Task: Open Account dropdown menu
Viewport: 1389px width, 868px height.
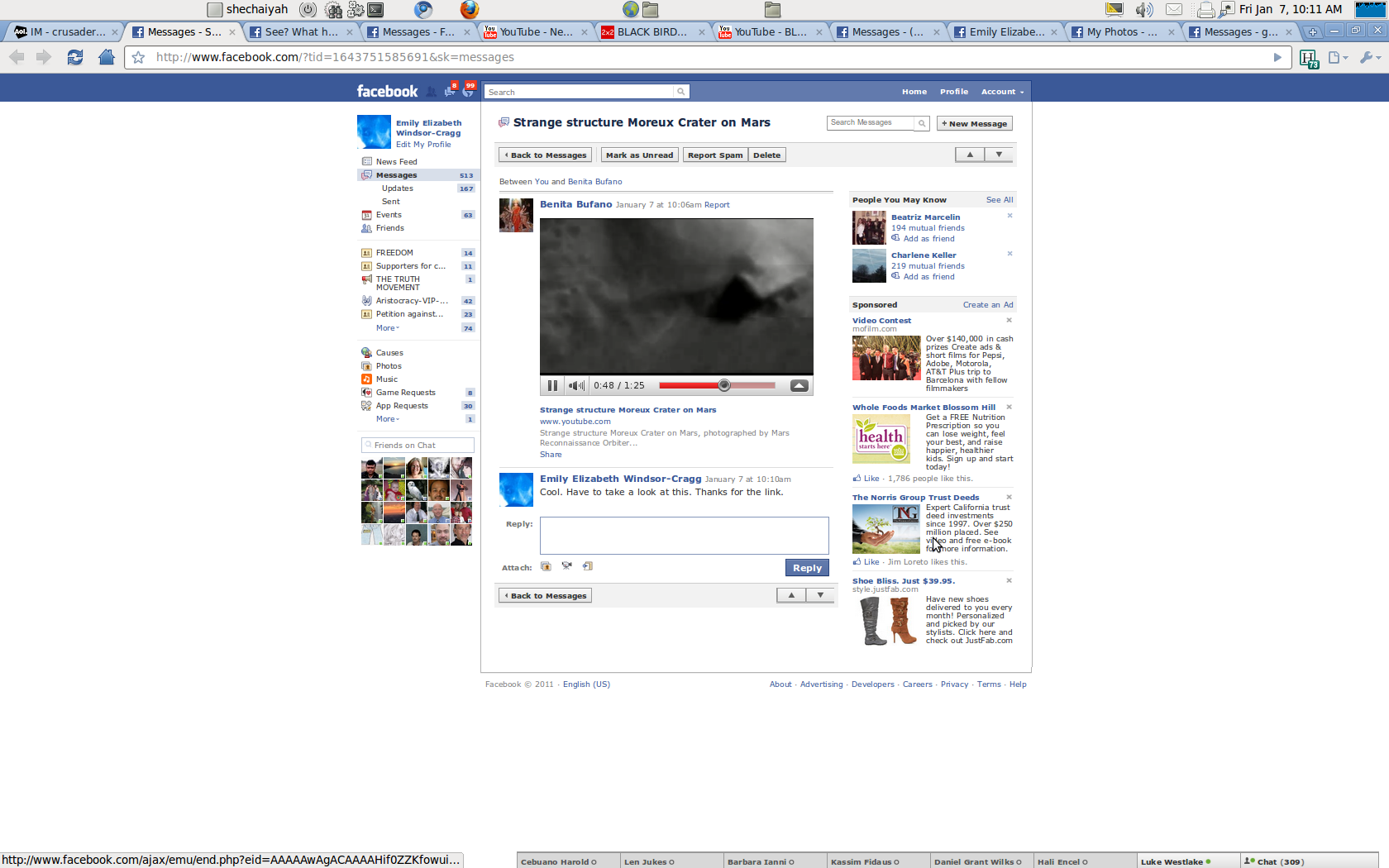Action: tap(1002, 92)
